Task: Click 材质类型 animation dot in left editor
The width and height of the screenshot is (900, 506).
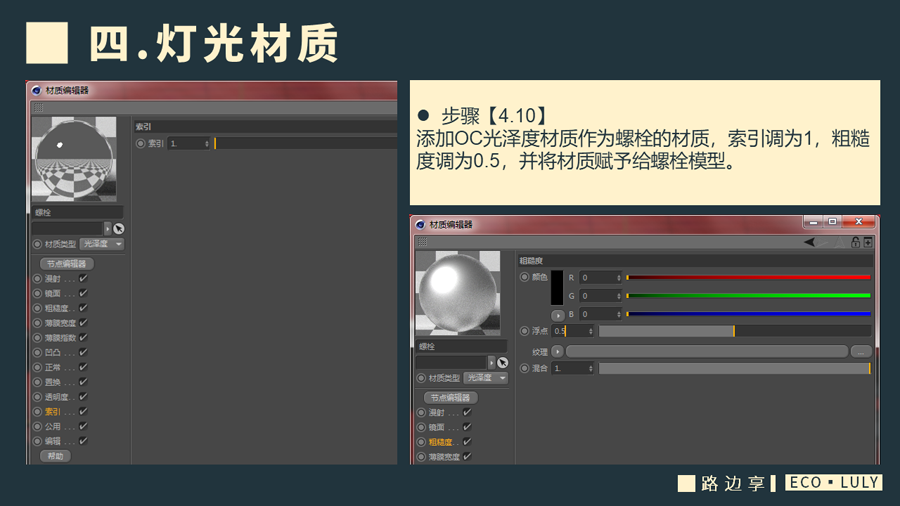Action: point(37,244)
